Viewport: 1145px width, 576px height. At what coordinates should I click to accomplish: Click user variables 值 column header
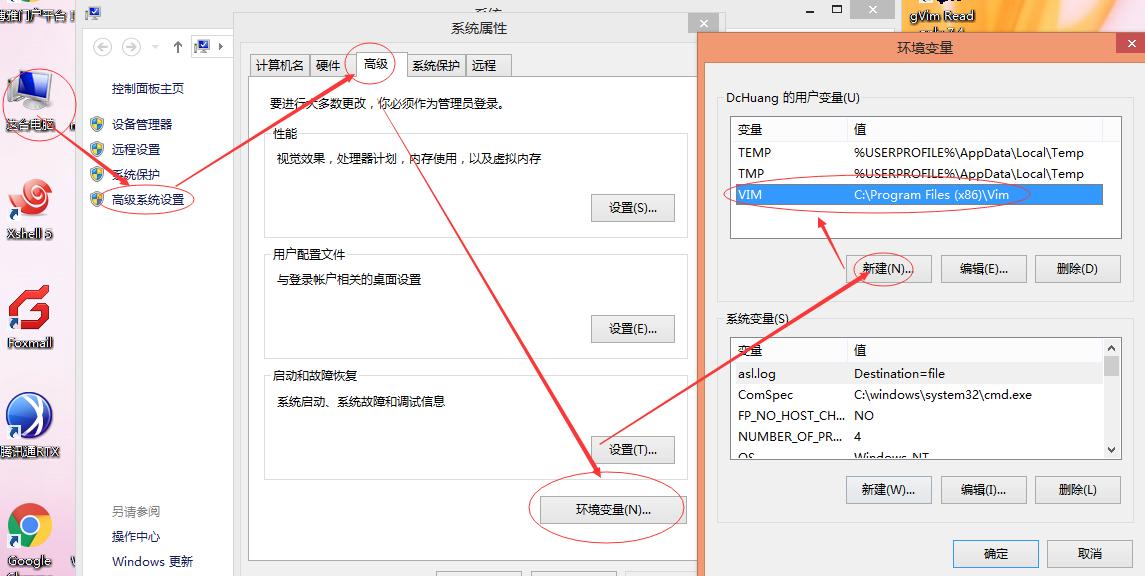[x=974, y=129]
